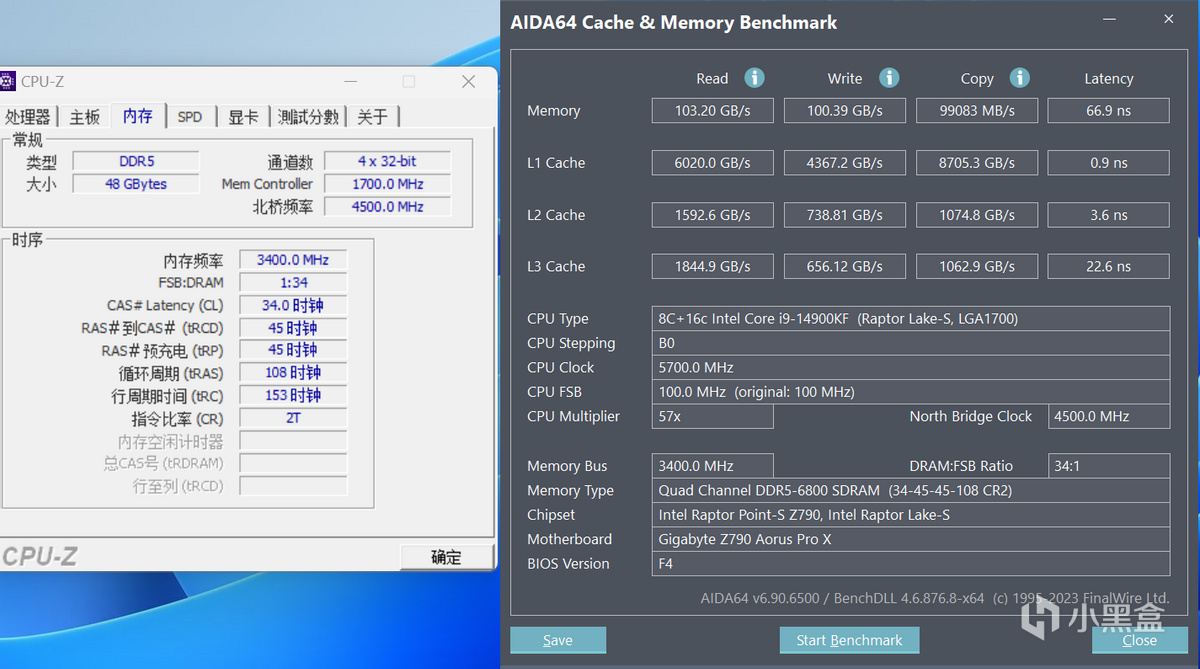Click the L1 Cache Read value 6020.0 GB/s
The width and height of the screenshot is (1200, 669).
pos(712,163)
